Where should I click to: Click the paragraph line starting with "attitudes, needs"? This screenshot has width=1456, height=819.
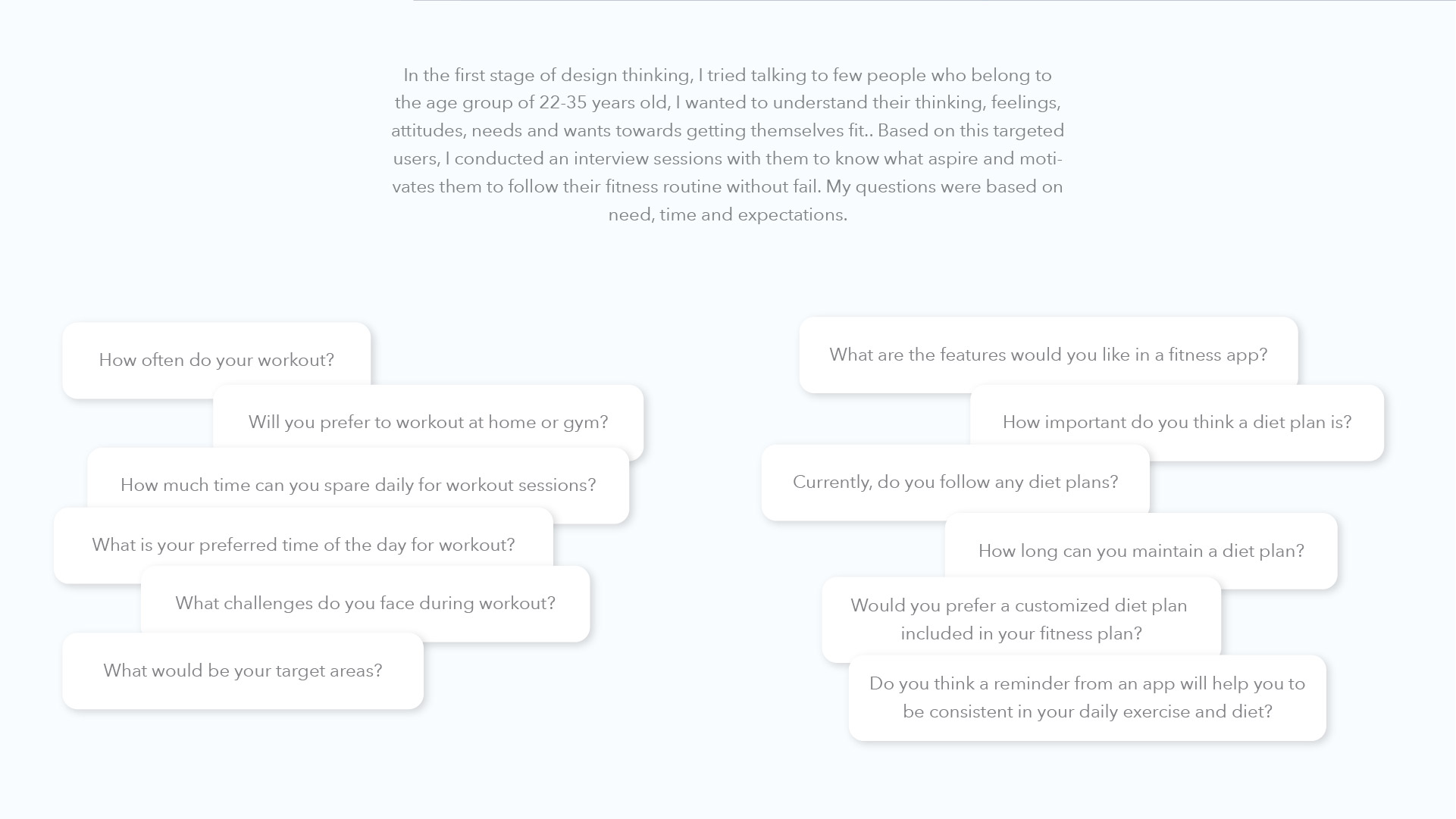tap(727, 130)
